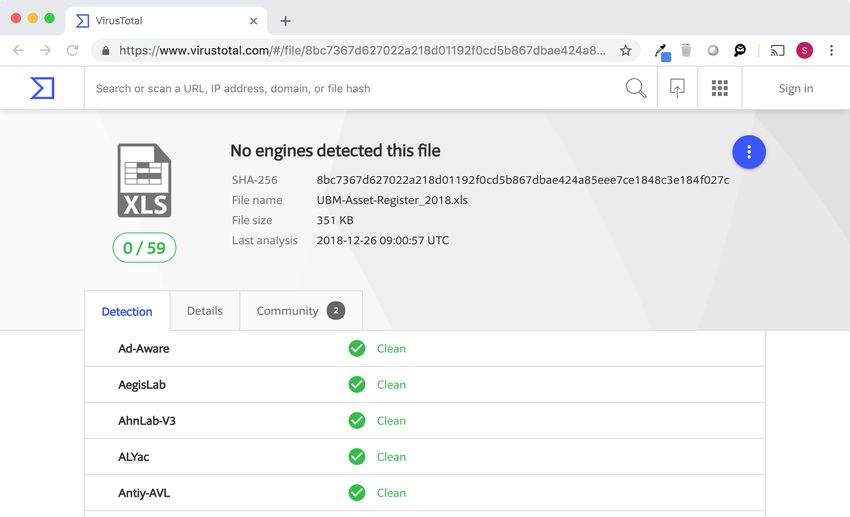Click the SHA-256 hash value
850x517 pixels.
point(523,180)
